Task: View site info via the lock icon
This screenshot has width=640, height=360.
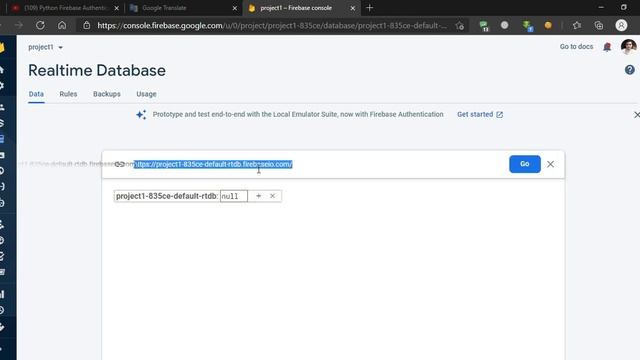Action: point(87,25)
